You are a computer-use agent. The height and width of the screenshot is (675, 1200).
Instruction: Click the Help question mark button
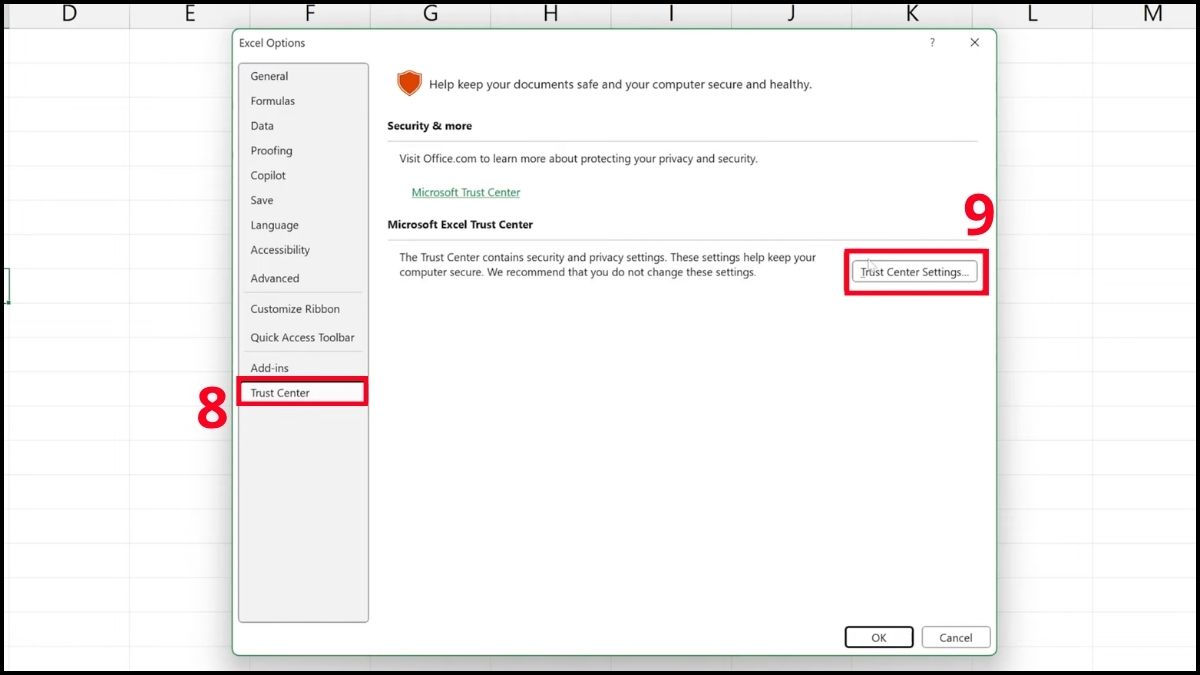pyautogui.click(x=932, y=43)
